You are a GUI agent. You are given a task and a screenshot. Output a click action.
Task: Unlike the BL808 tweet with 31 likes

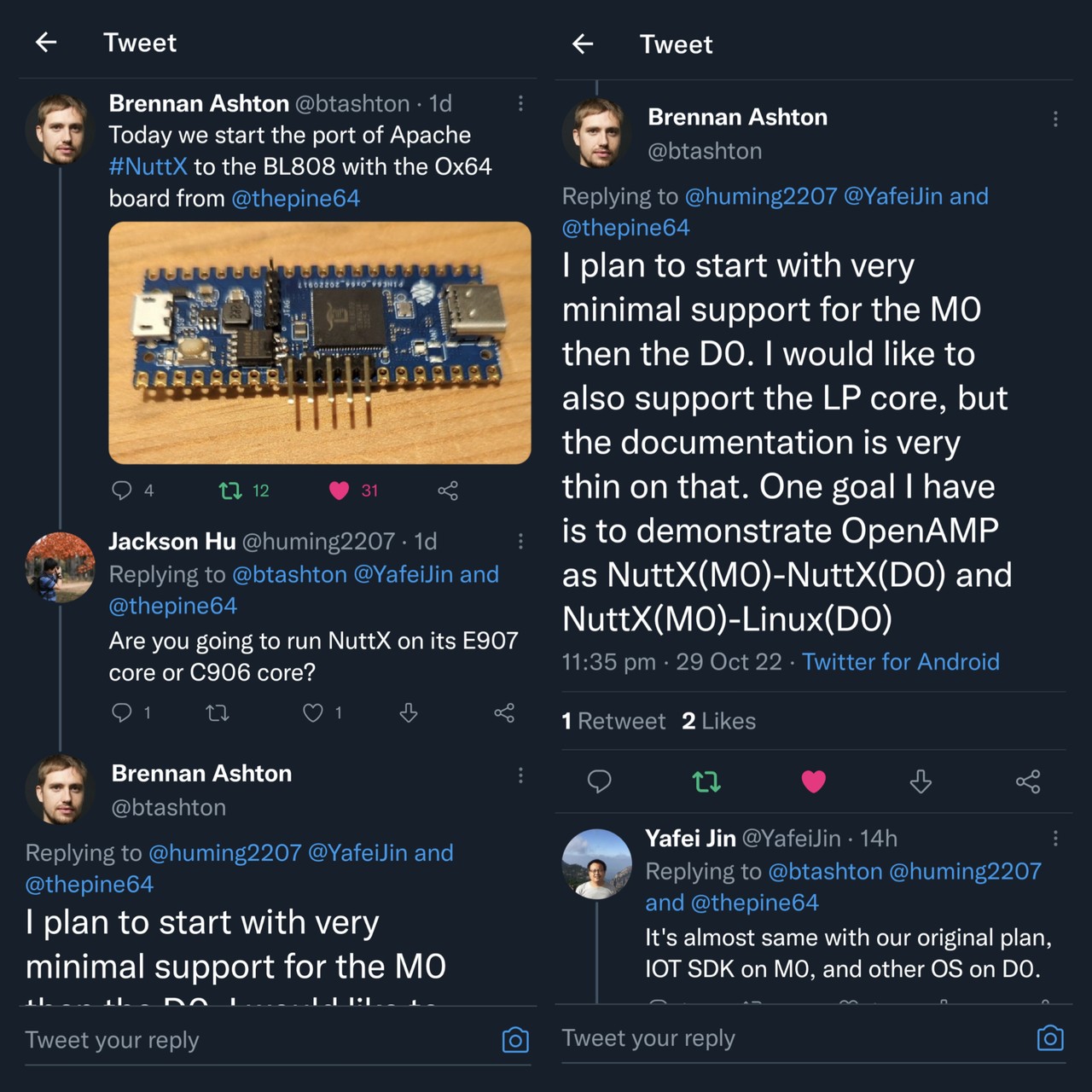tap(340, 490)
